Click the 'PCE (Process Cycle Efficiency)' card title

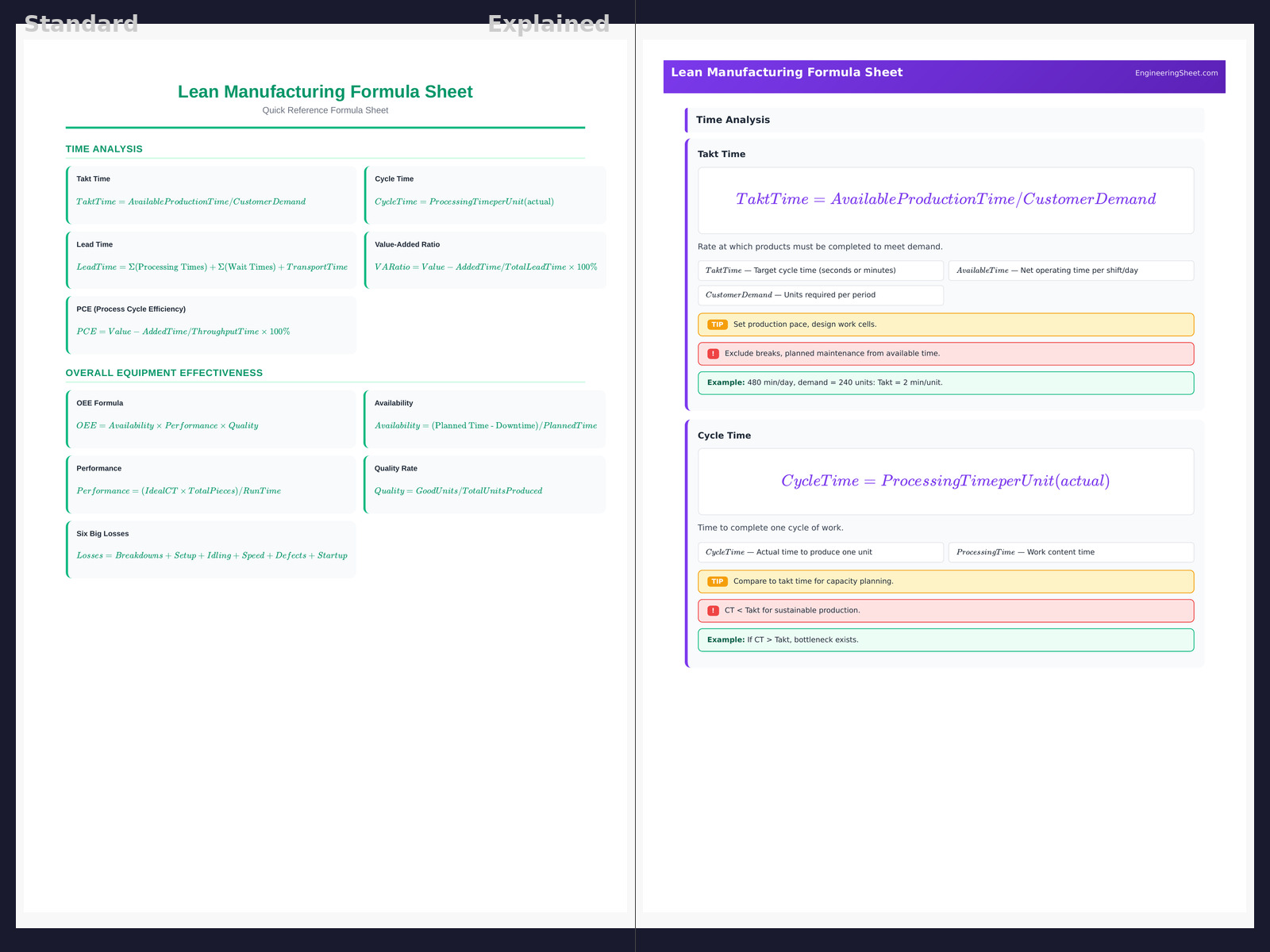point(131,309)
